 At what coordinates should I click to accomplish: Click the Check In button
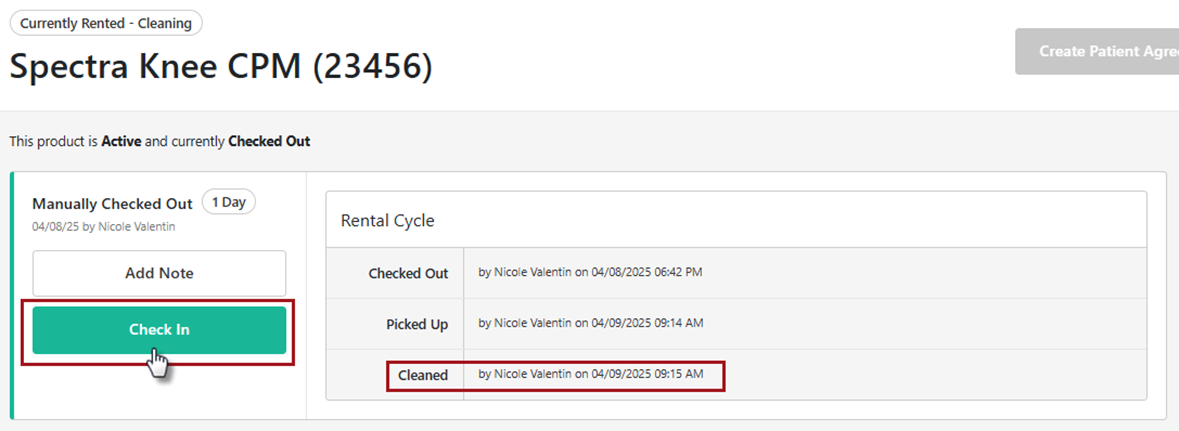[159, 330]
